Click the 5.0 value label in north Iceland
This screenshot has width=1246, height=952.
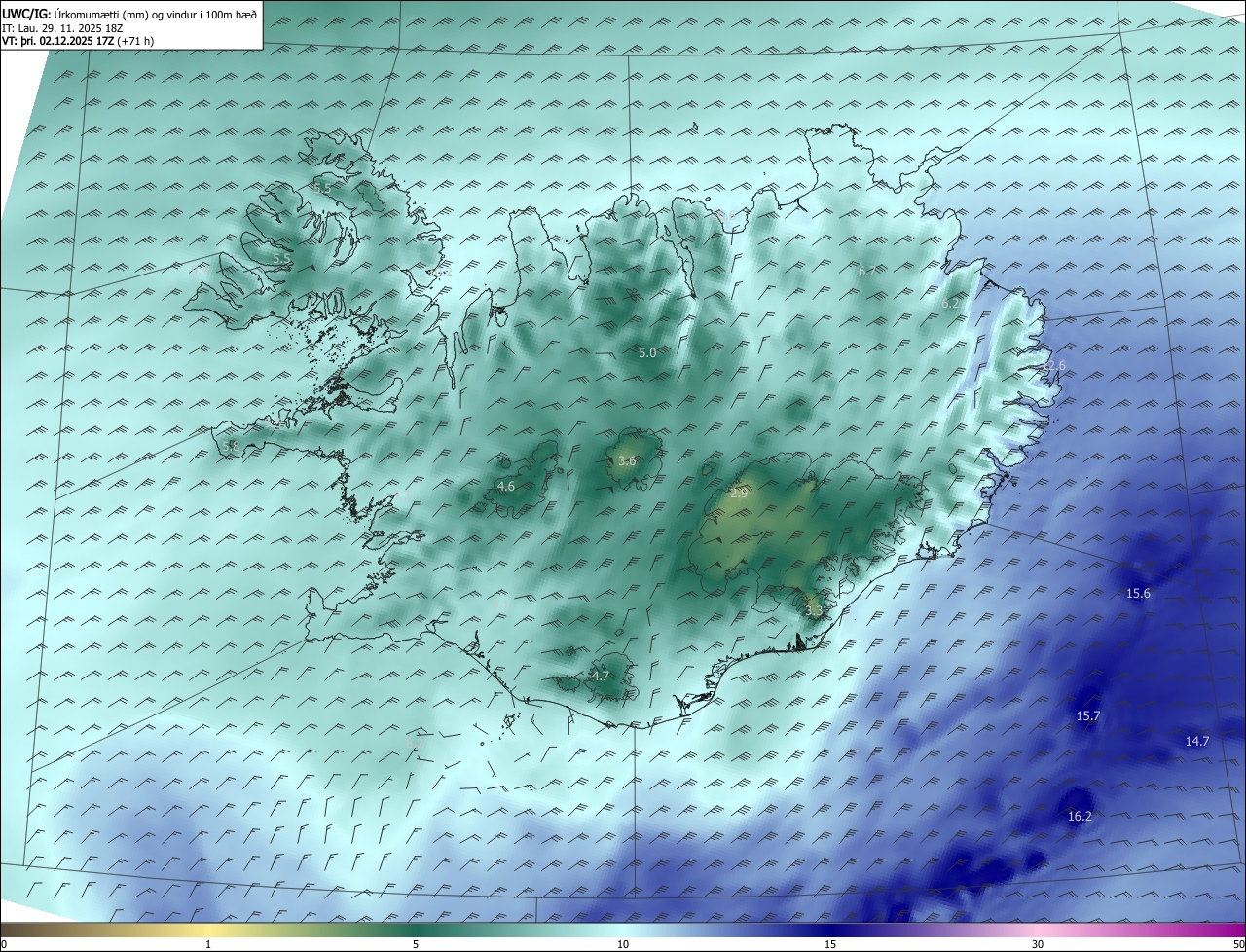pyautogui.click(x=647, y=352)
